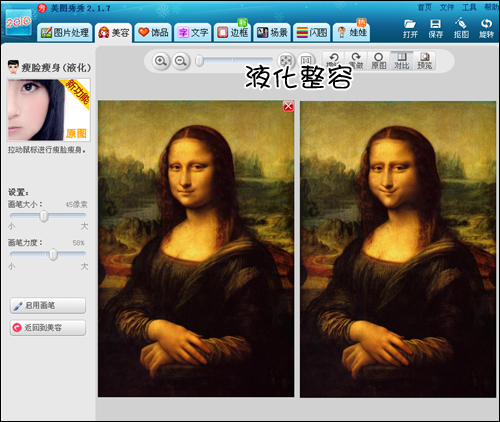Open the 工具 menu
The height and width of the screenshot is (422, 500).
click(x=469, y=7)
